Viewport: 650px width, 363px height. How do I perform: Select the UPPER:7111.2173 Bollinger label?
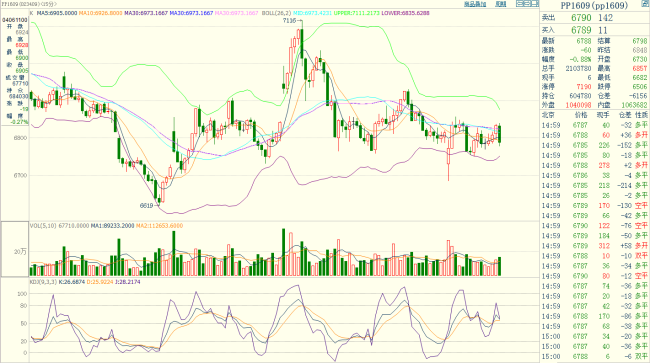(357, 13)
